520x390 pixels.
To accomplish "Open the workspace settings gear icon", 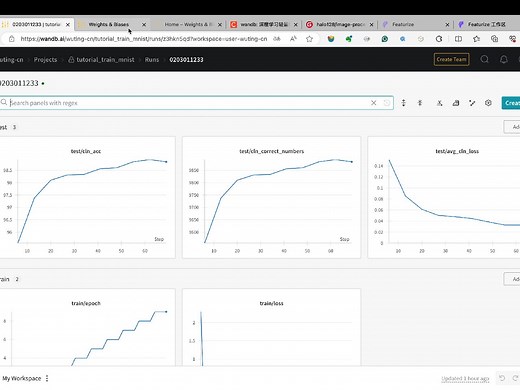I will coord(488,103).
